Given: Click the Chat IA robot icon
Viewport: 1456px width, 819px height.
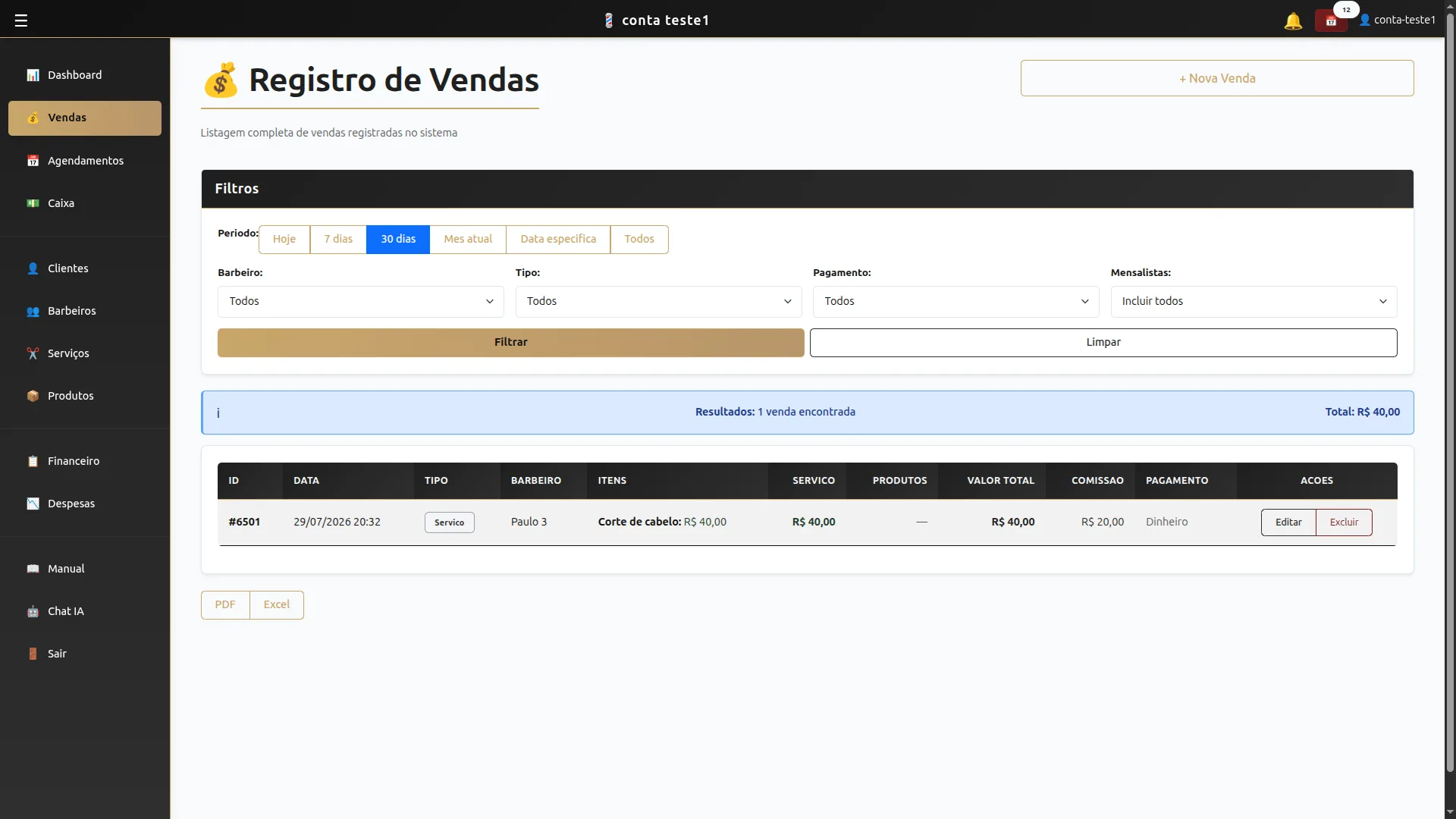Looking at the screenshot, I should (33, 611).
